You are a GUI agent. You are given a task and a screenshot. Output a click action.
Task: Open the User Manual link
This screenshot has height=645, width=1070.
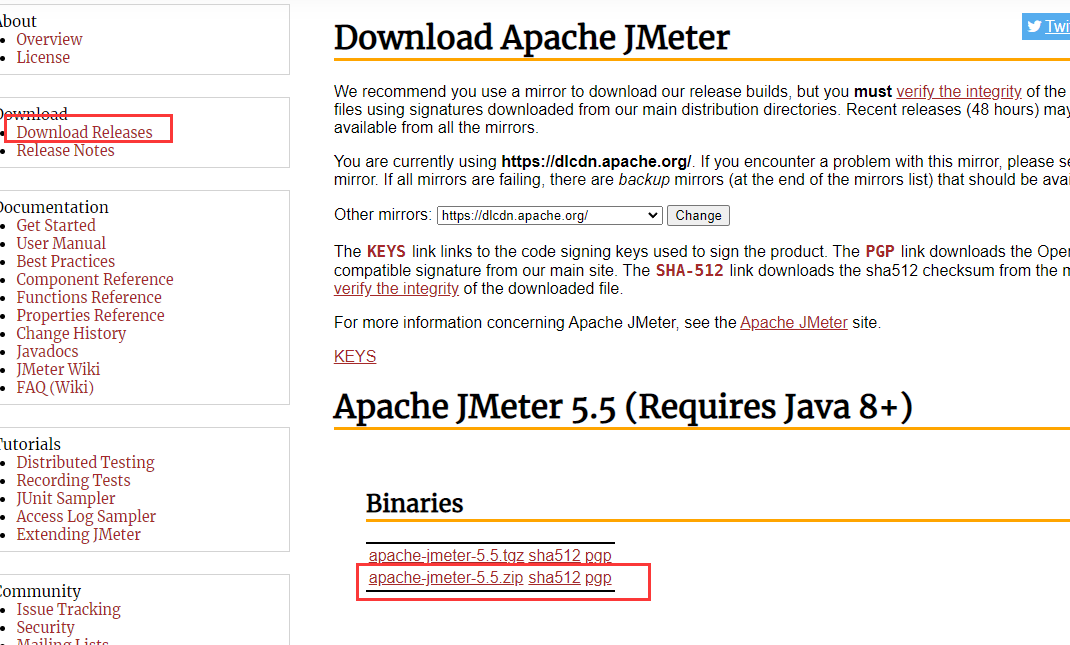(x=61, y=244)
